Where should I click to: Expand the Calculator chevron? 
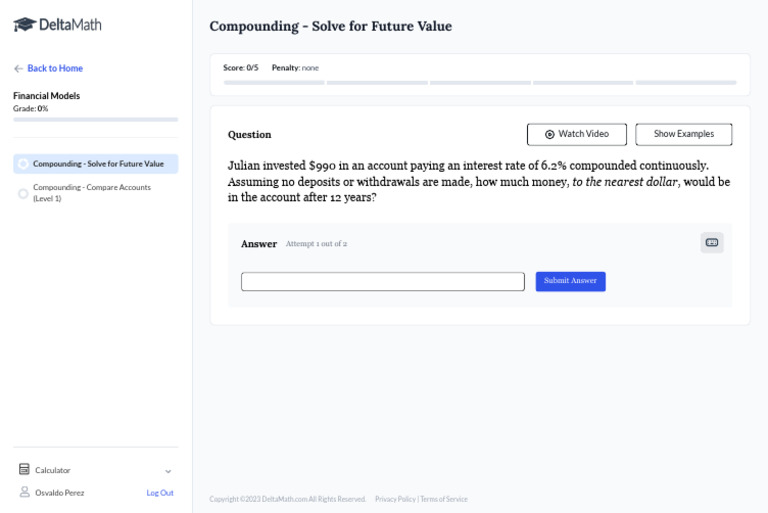tap(168, 471)
